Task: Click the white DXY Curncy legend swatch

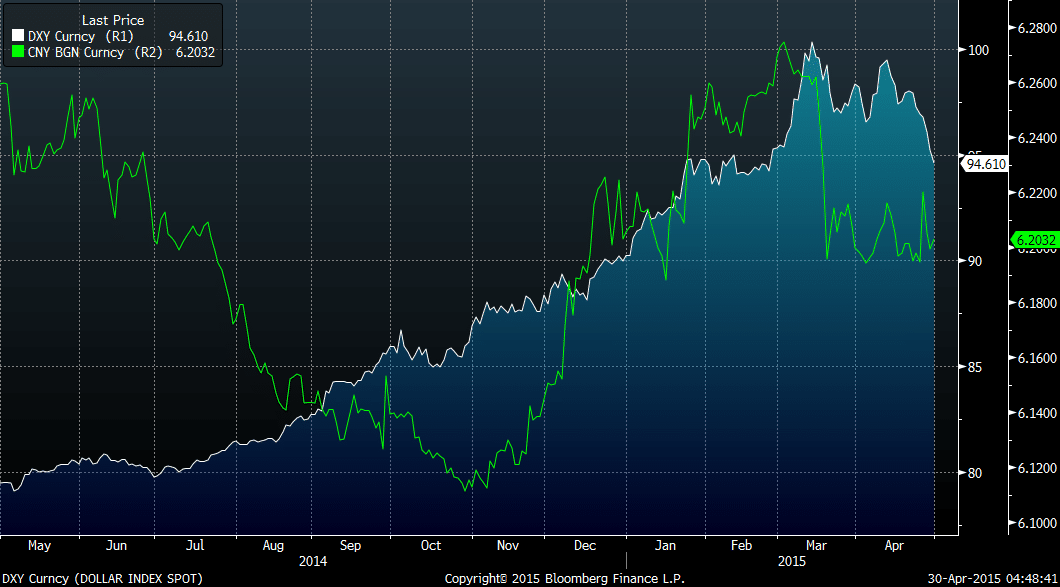Action: 17,37
